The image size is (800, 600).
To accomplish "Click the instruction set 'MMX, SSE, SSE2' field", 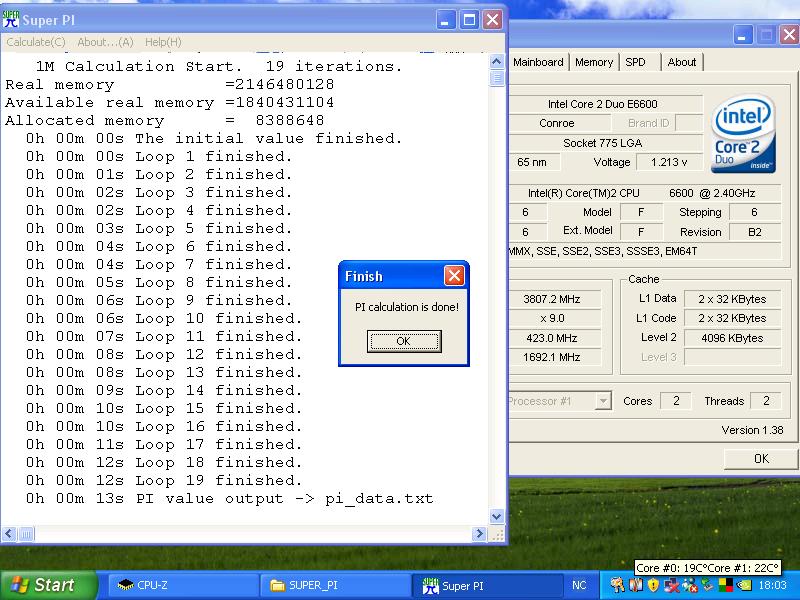I will point(645,251).
